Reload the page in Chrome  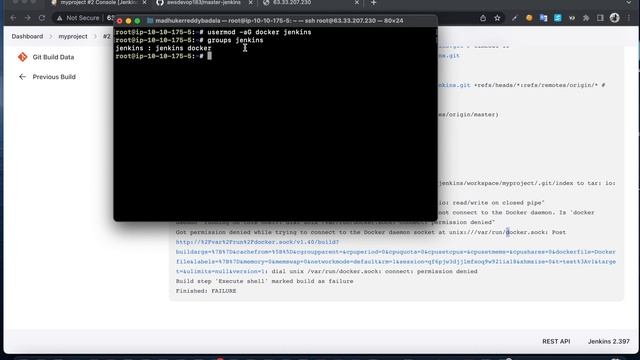point(42,18)
